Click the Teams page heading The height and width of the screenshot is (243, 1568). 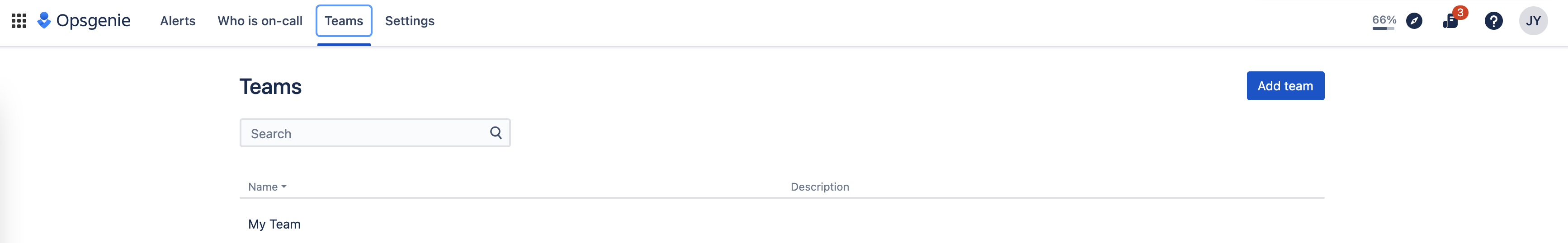point(270,87)
